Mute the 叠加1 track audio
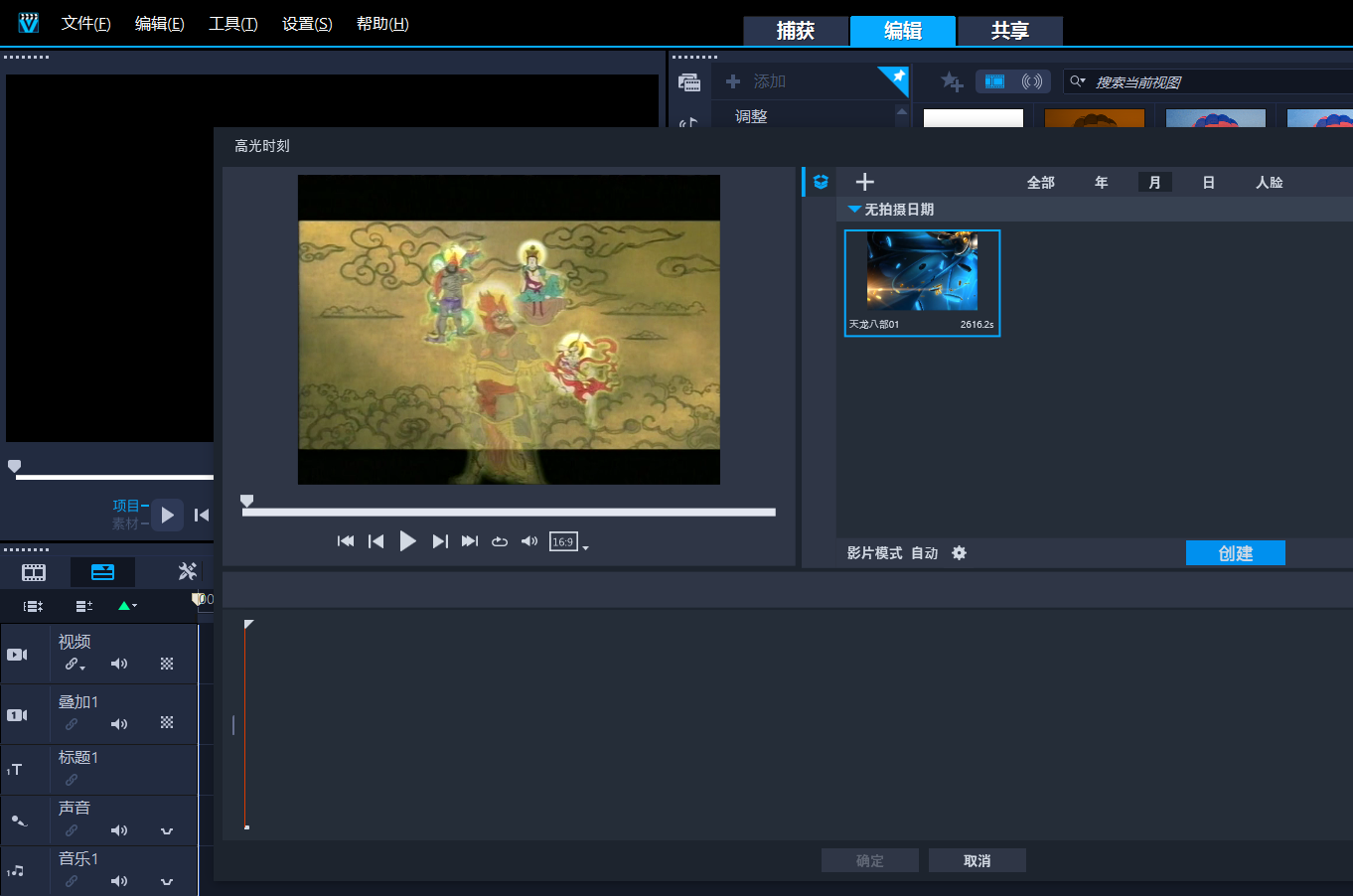 (119, 724)
